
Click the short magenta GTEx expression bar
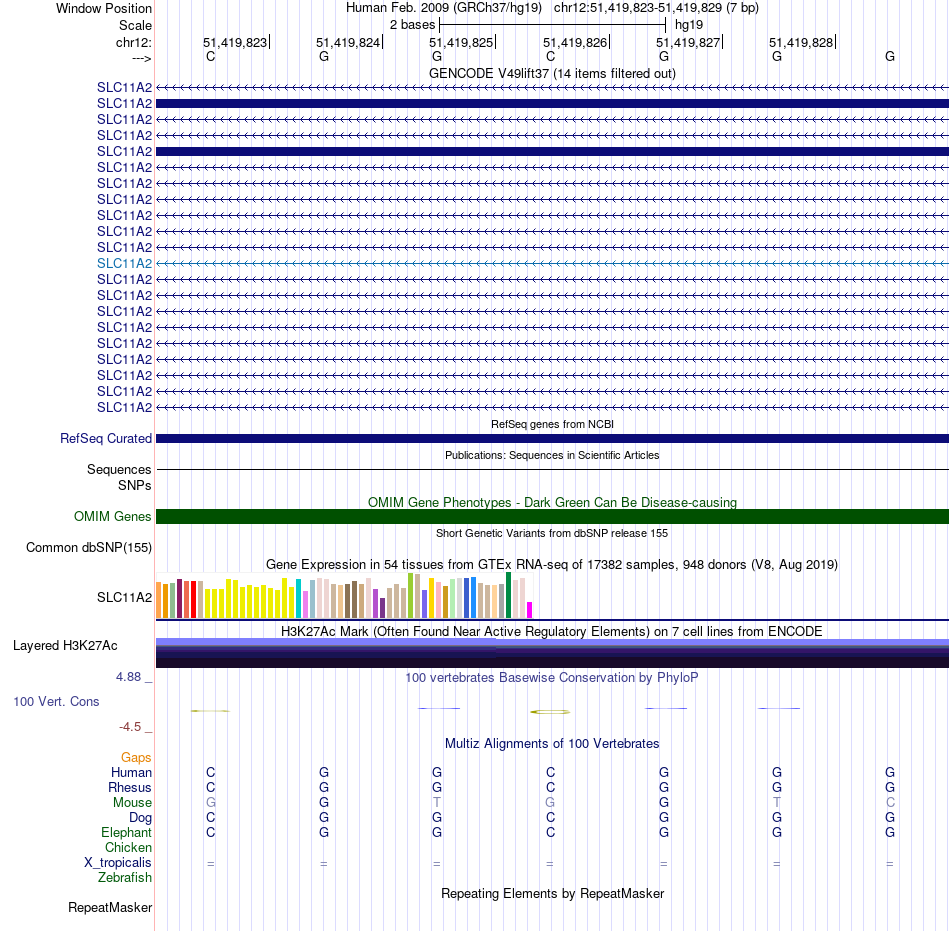[530, 610]
